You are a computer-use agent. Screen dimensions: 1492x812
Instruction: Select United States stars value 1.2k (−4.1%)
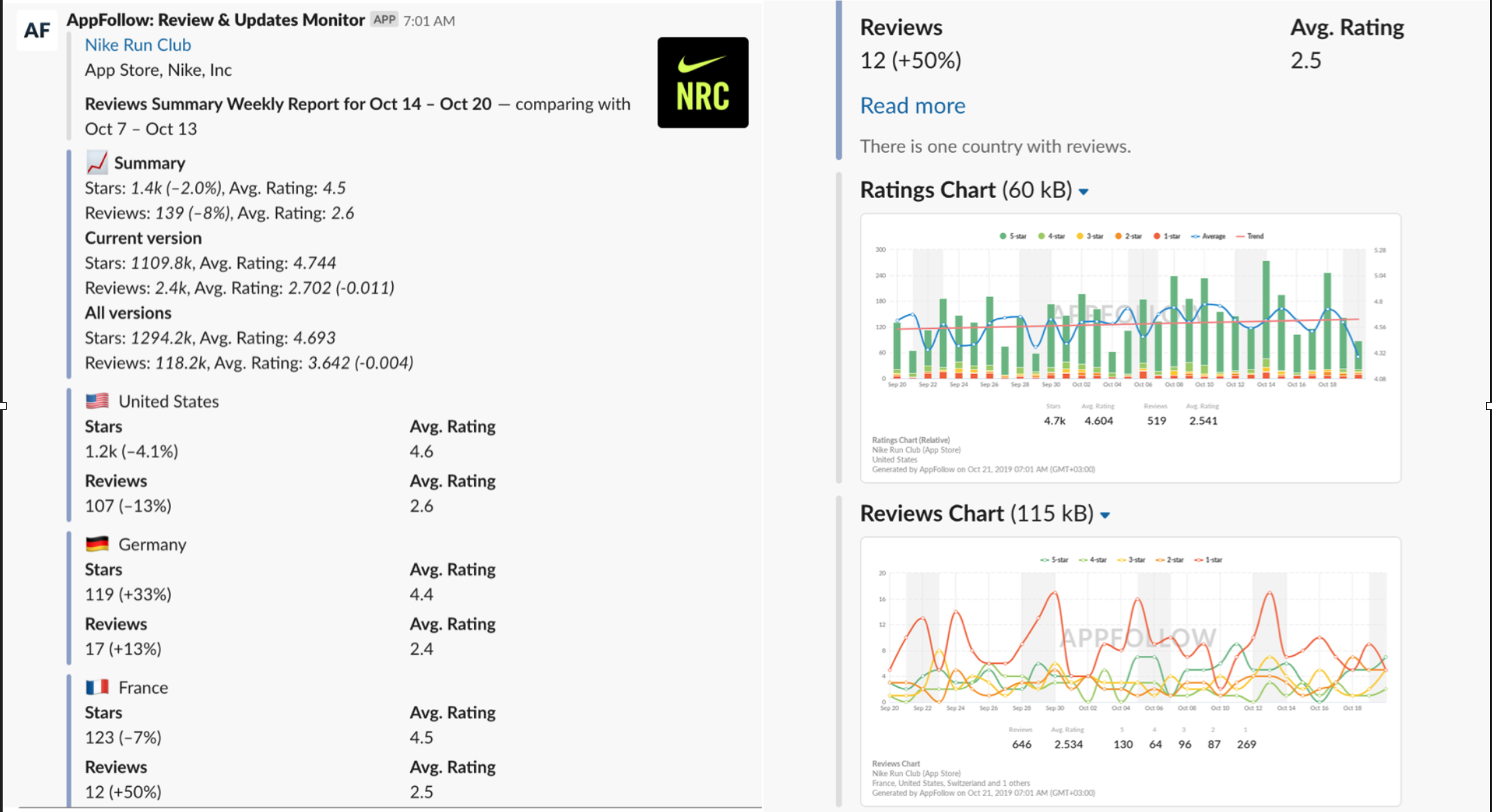132,451
